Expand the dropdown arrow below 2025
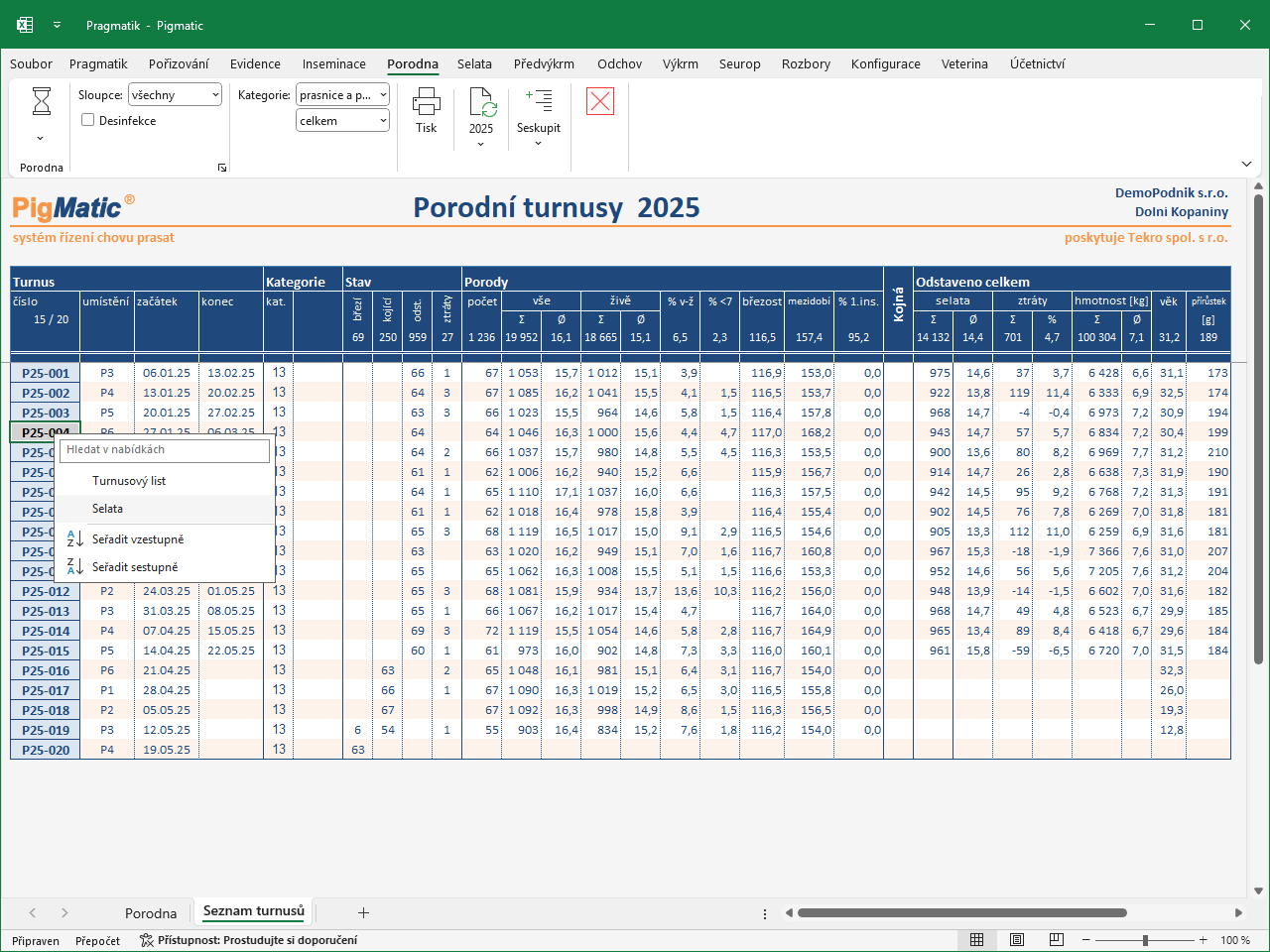The height and width of the screenshot is (952, 1270). [x=481, y=145]
